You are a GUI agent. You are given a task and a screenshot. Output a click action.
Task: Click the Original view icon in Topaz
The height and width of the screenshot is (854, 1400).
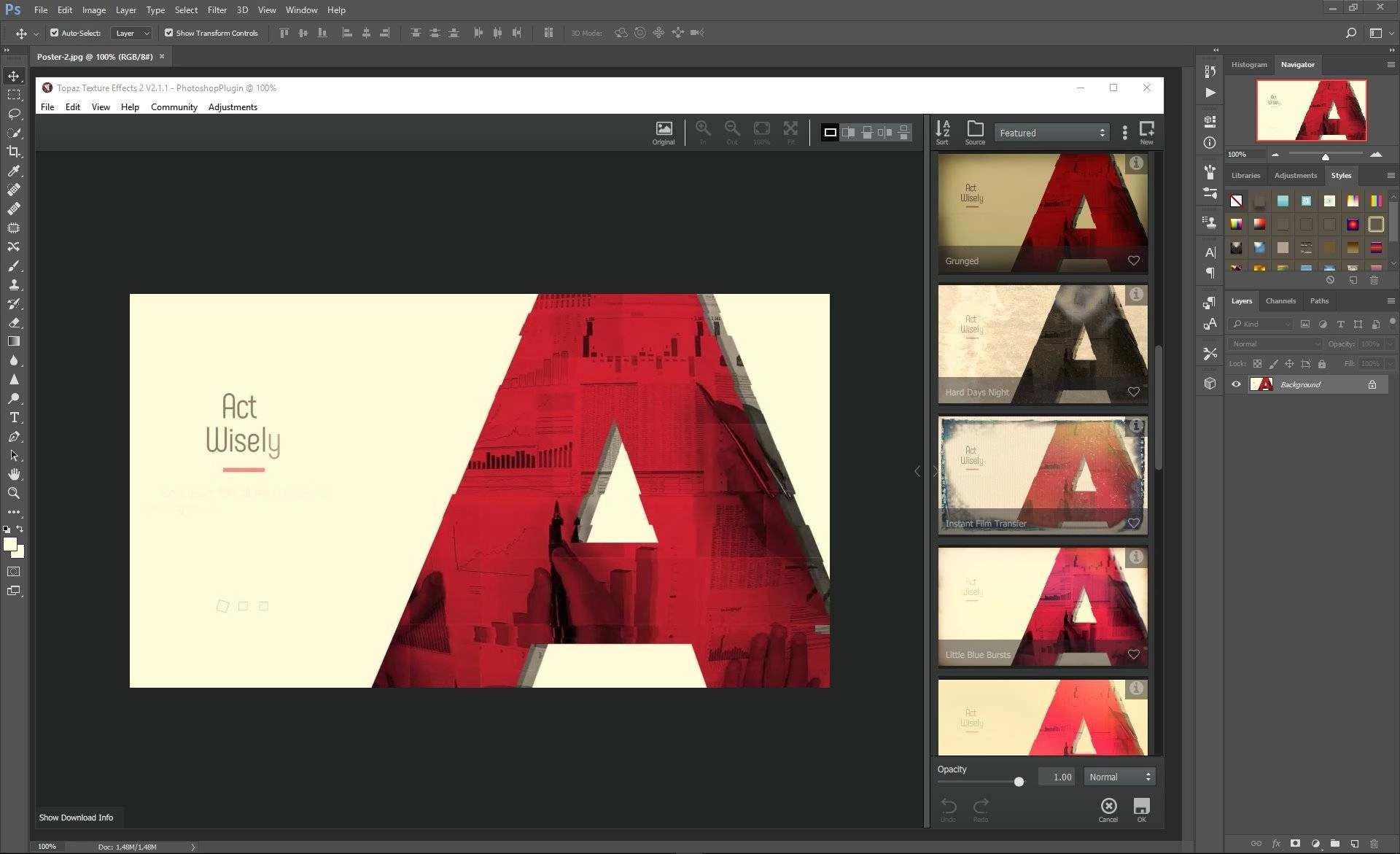[x=664, y=133]
